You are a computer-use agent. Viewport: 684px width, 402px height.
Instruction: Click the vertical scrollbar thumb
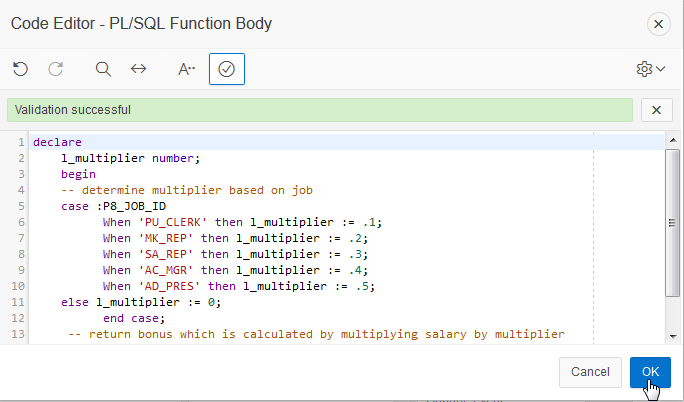click(673, 223)
